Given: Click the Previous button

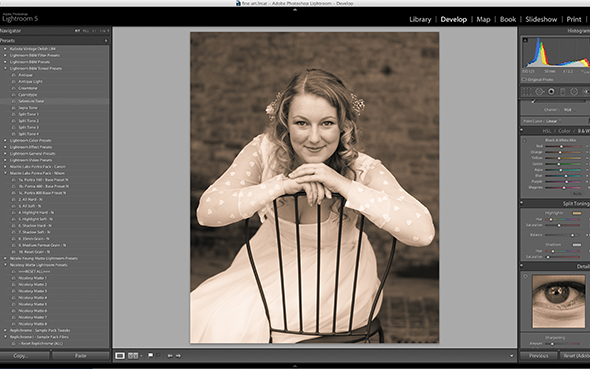Looking at the screenshot, I should (538, 356).
